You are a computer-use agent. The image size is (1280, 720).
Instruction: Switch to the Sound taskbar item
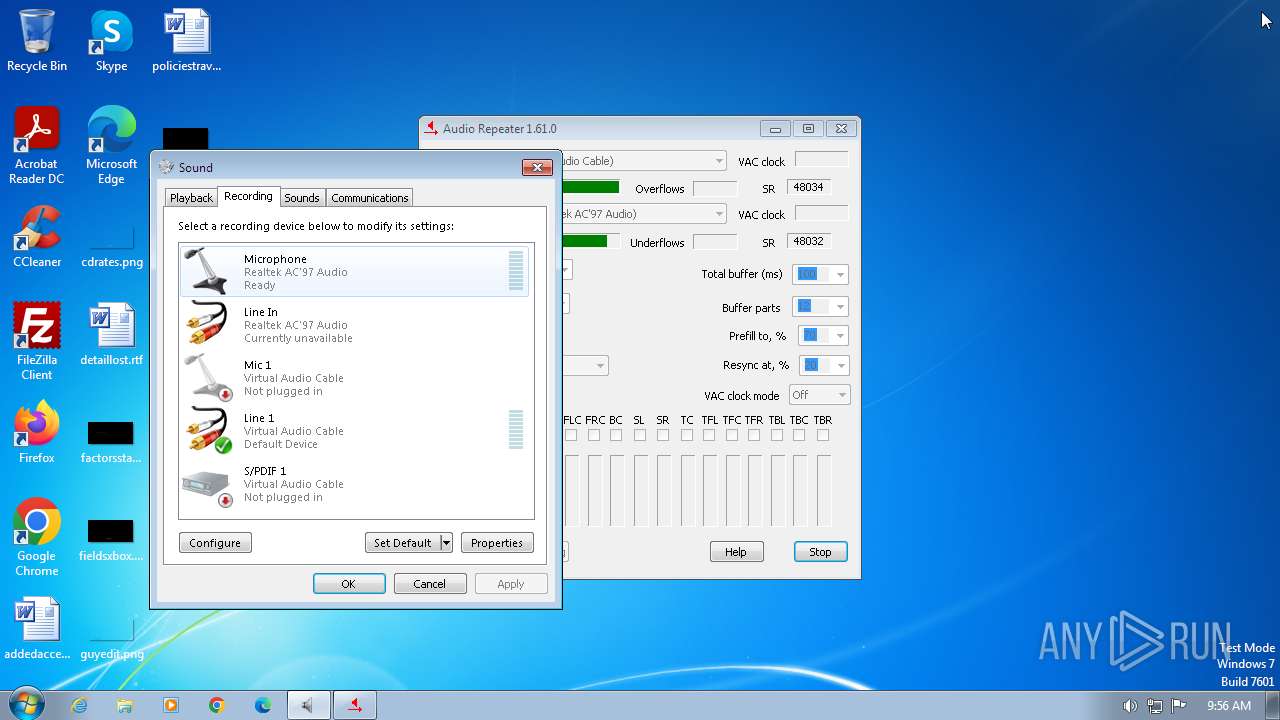click(308, 705)
